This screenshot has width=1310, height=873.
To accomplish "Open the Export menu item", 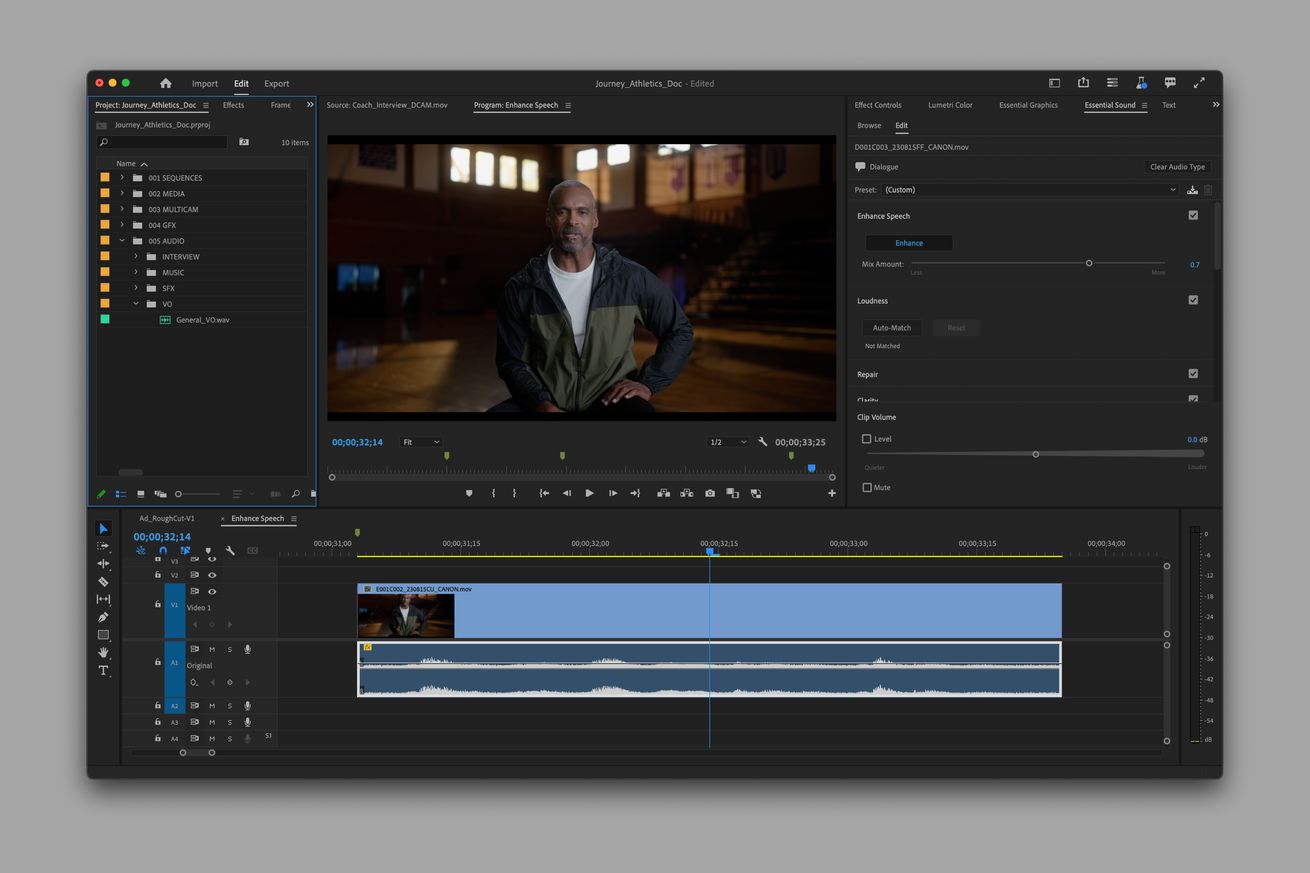I will (276, 84).
